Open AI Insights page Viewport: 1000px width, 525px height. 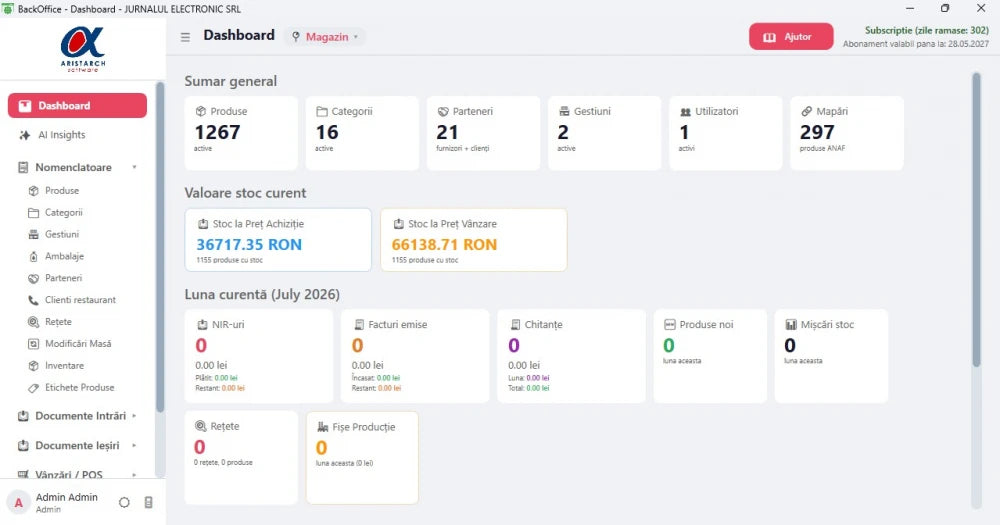click(x=61, y=135)
